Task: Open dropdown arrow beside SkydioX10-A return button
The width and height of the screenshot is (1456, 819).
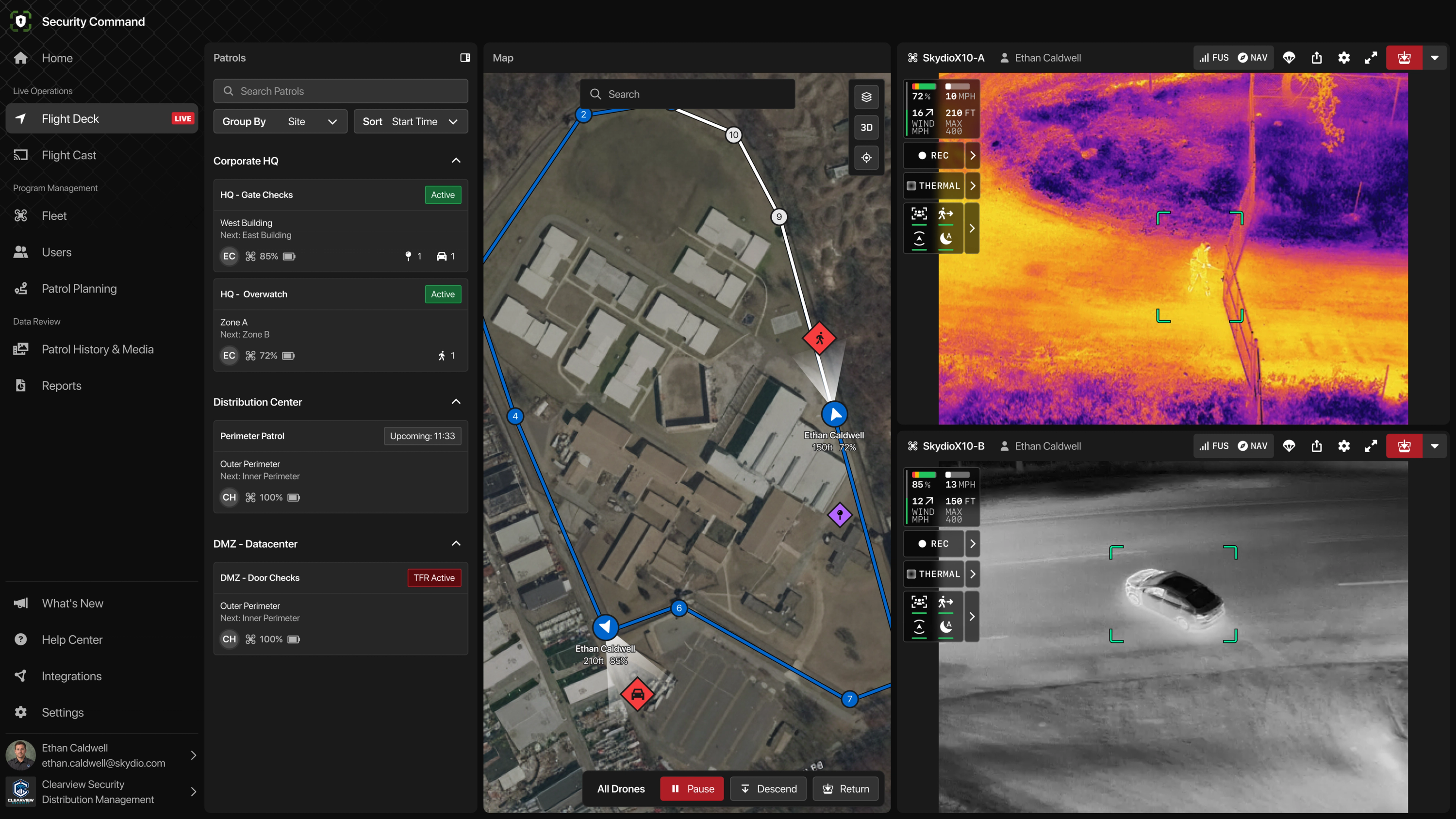Action: pyautogui.click(x=1435, y=58)
